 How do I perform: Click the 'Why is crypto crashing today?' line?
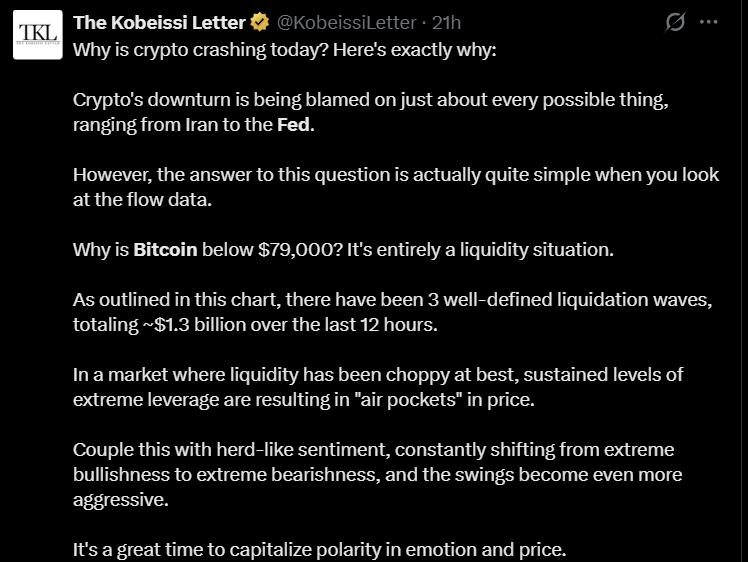pos(284,48)
